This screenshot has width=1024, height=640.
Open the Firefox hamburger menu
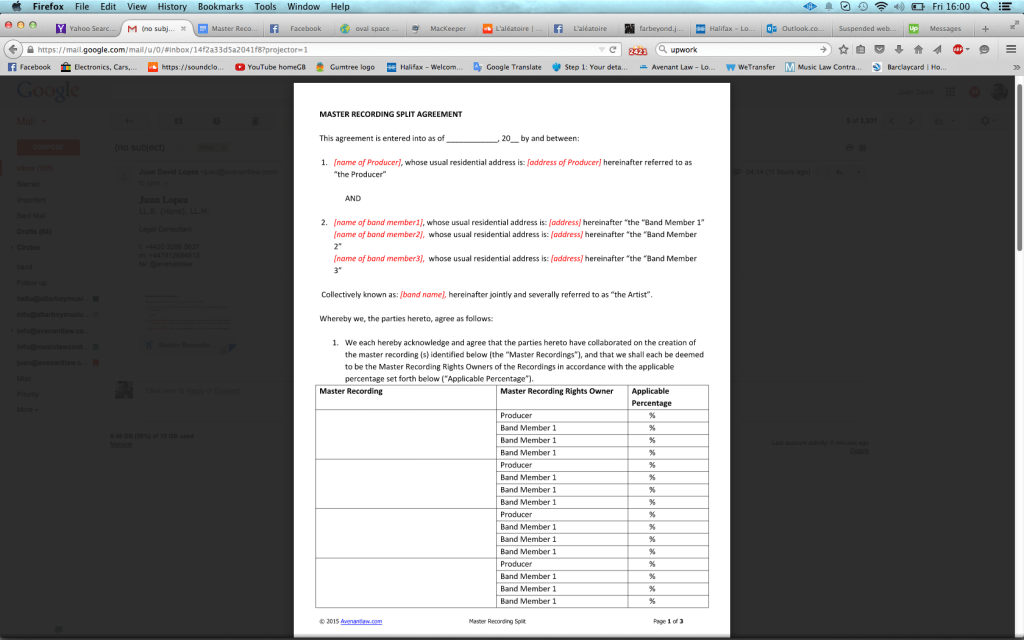point(1010,50)
